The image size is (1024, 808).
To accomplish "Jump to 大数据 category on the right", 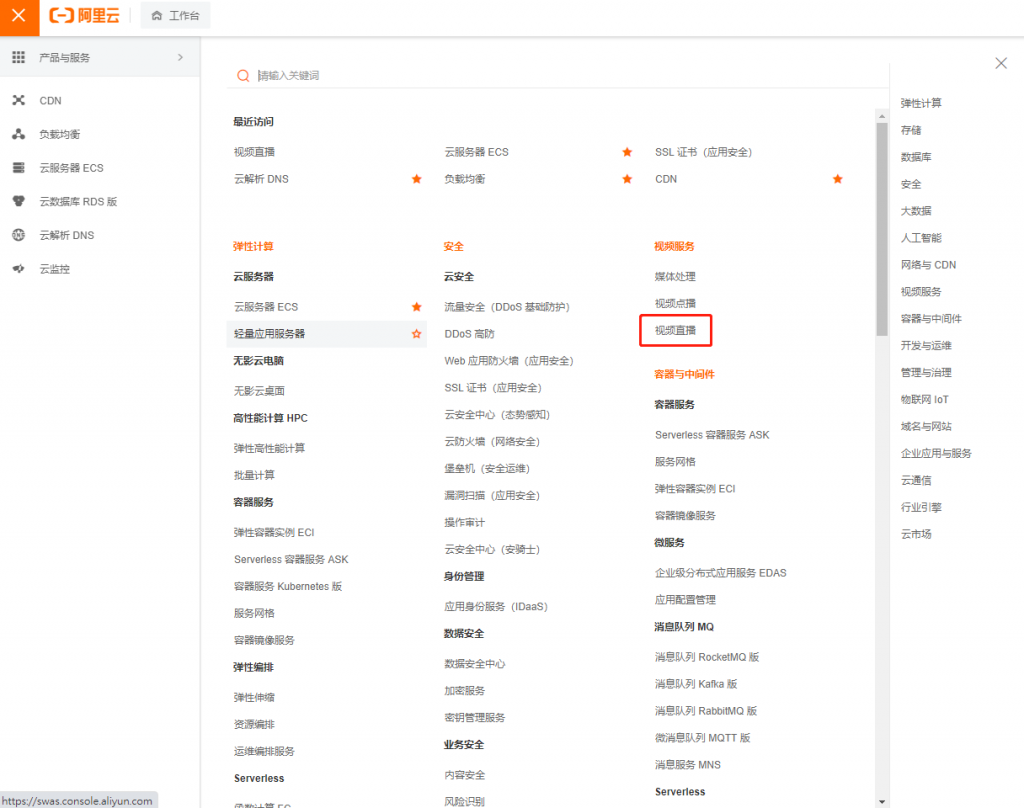I will point(916,211).
